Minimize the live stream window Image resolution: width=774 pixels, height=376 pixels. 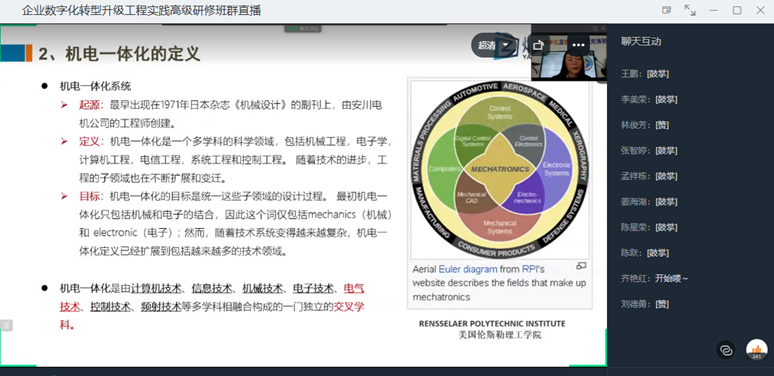[x=713, y=10]
